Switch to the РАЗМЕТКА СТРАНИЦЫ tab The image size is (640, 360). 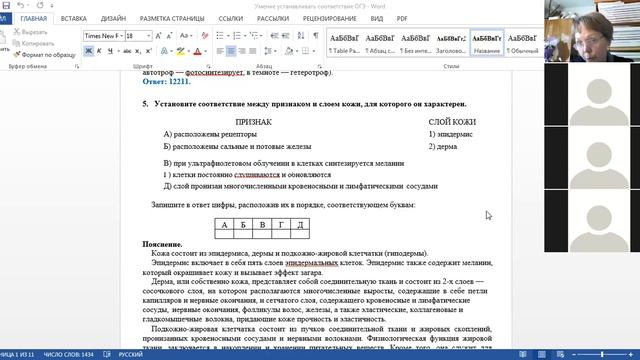(172, 19)
